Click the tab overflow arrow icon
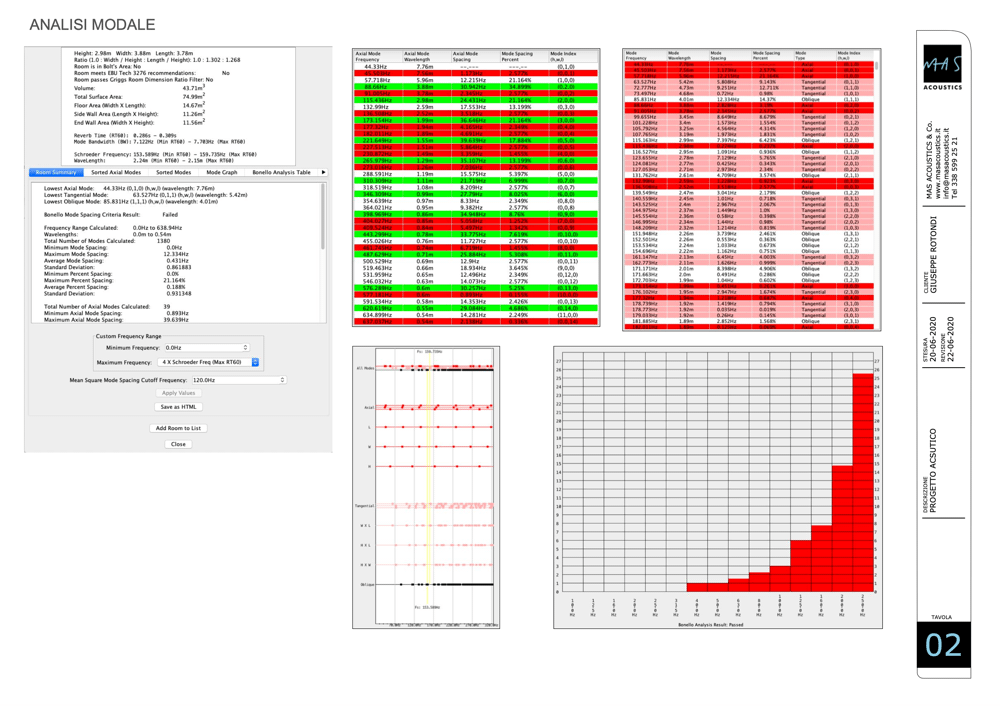 [323, 172]
